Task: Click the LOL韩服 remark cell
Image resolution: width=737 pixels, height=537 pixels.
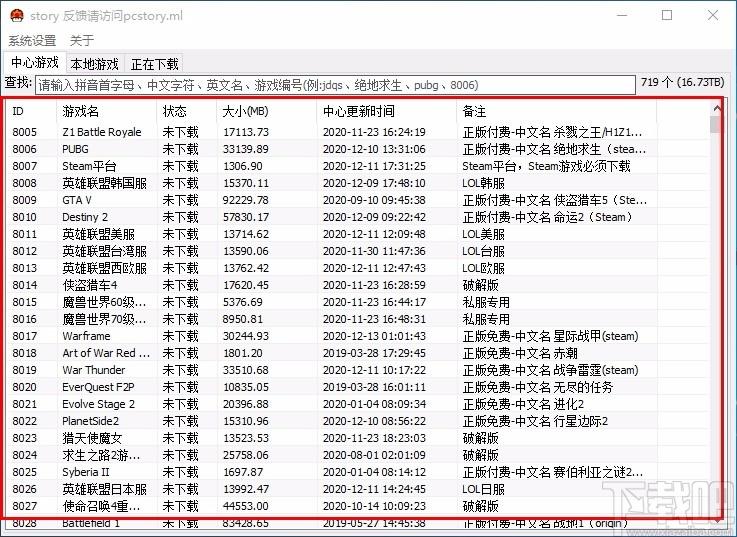Action: tap(483, 183)
